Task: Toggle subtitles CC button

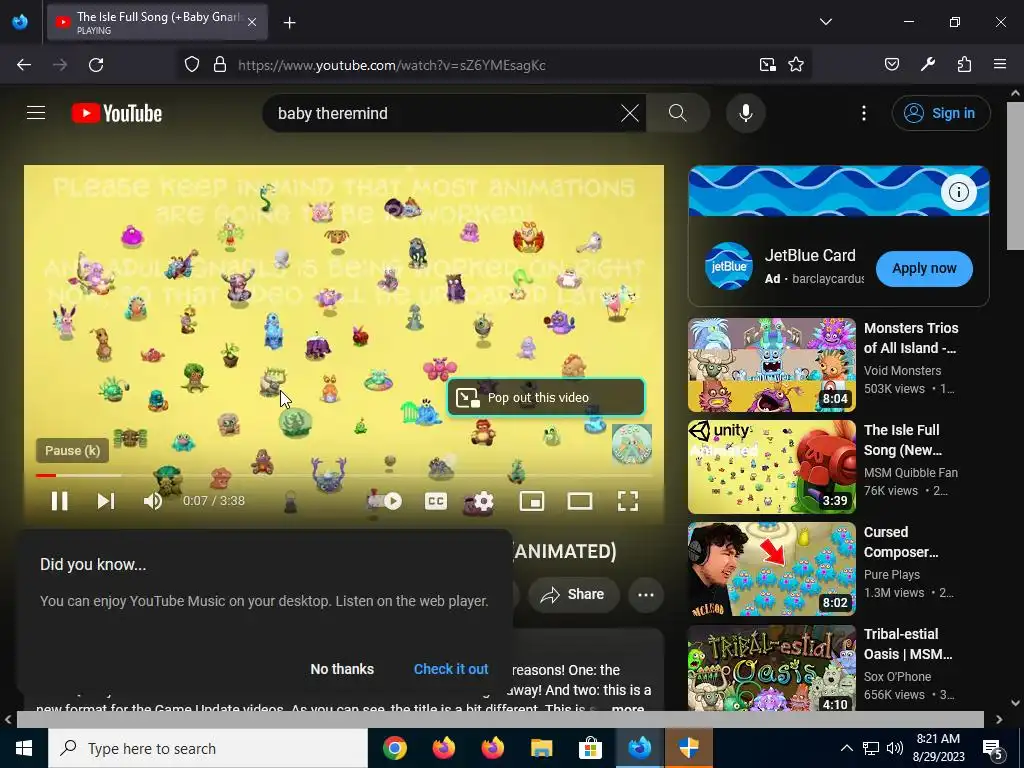Action: click(436, 501)
